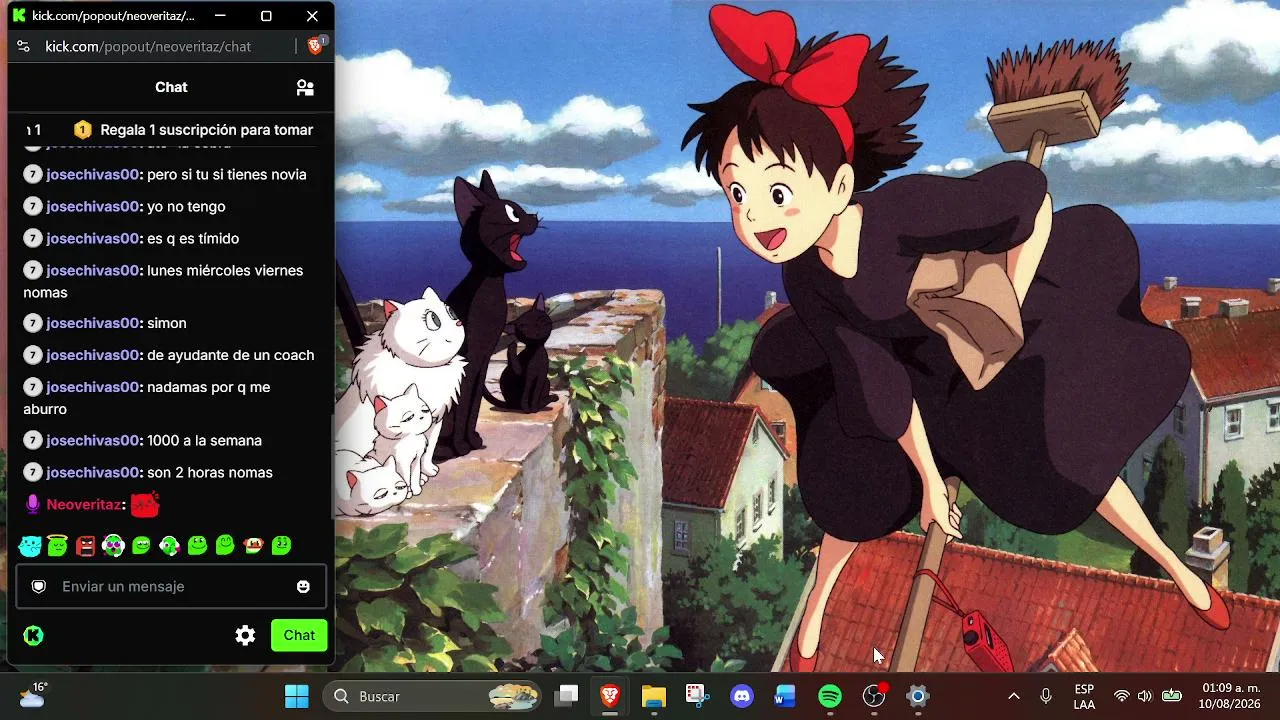The height and width of the screenshot is (720, 1280).
Task: Open Brave Shields icon in address bar
Action: tap(315, 46)
